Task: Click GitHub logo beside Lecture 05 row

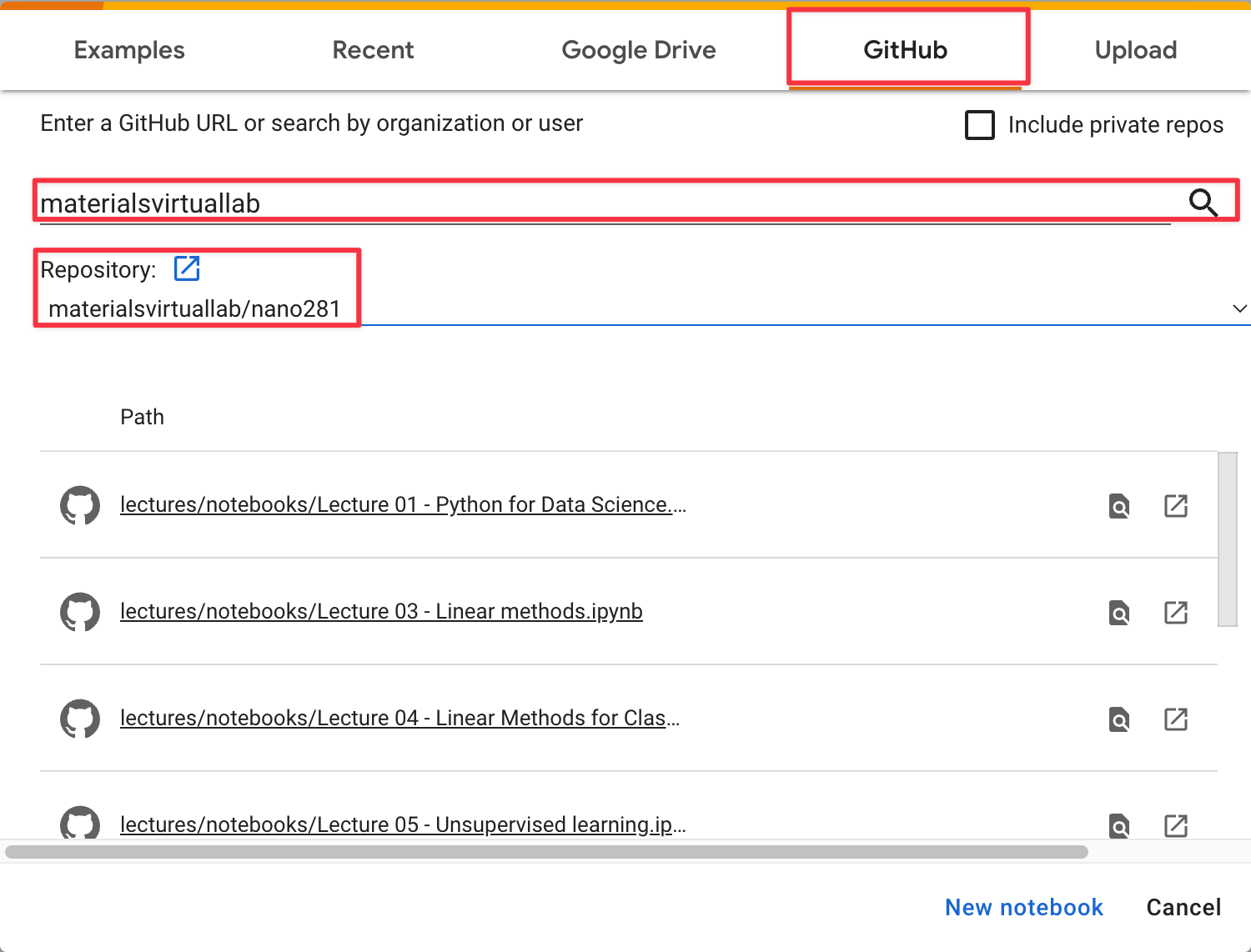Action: click(80, 823)
